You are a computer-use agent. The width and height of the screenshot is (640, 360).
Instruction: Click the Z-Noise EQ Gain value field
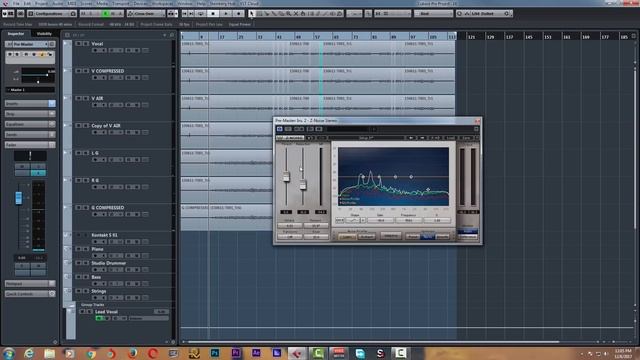click(x=380, y=220)
